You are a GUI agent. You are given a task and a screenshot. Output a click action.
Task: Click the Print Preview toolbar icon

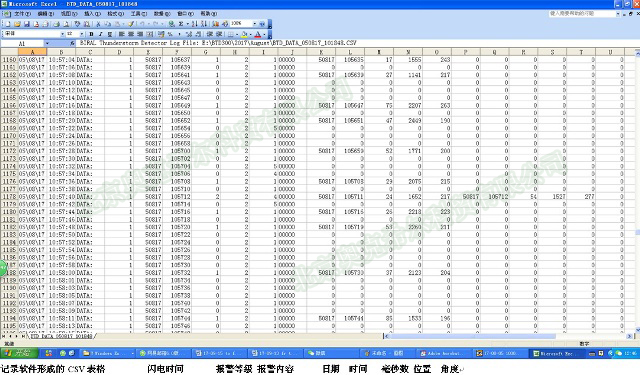coord(66,24)
